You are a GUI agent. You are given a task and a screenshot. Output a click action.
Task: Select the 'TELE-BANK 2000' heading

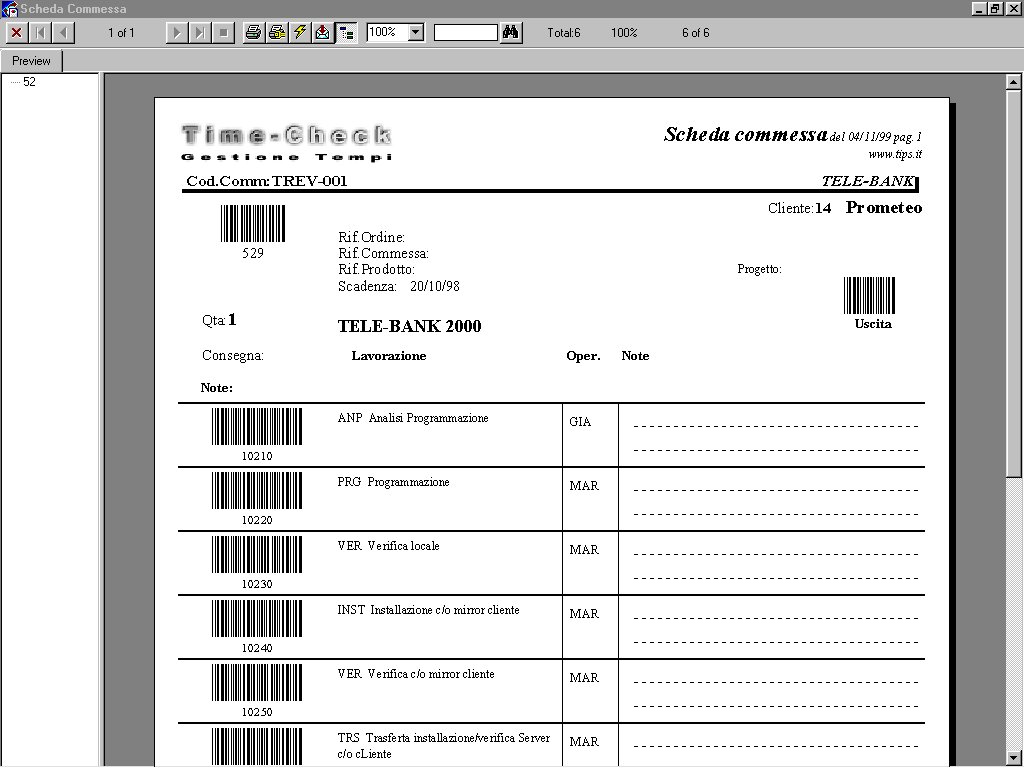pyautogui.click(x=409, y=326)
